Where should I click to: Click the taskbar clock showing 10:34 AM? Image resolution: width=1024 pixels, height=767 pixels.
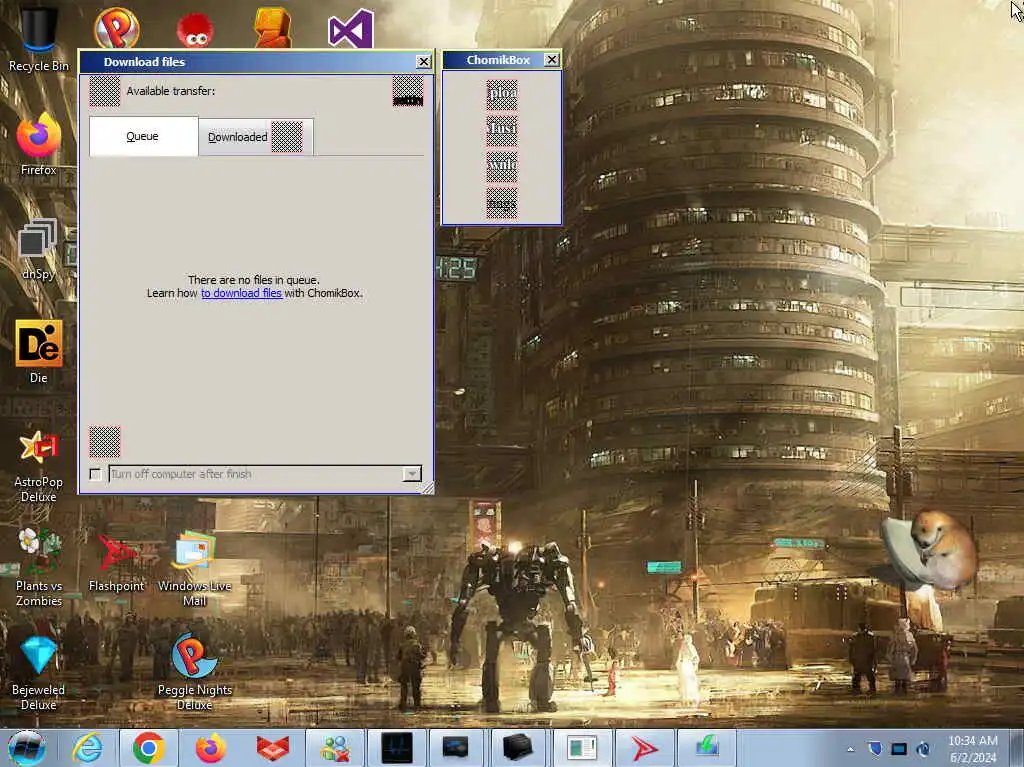coord(972,749)
